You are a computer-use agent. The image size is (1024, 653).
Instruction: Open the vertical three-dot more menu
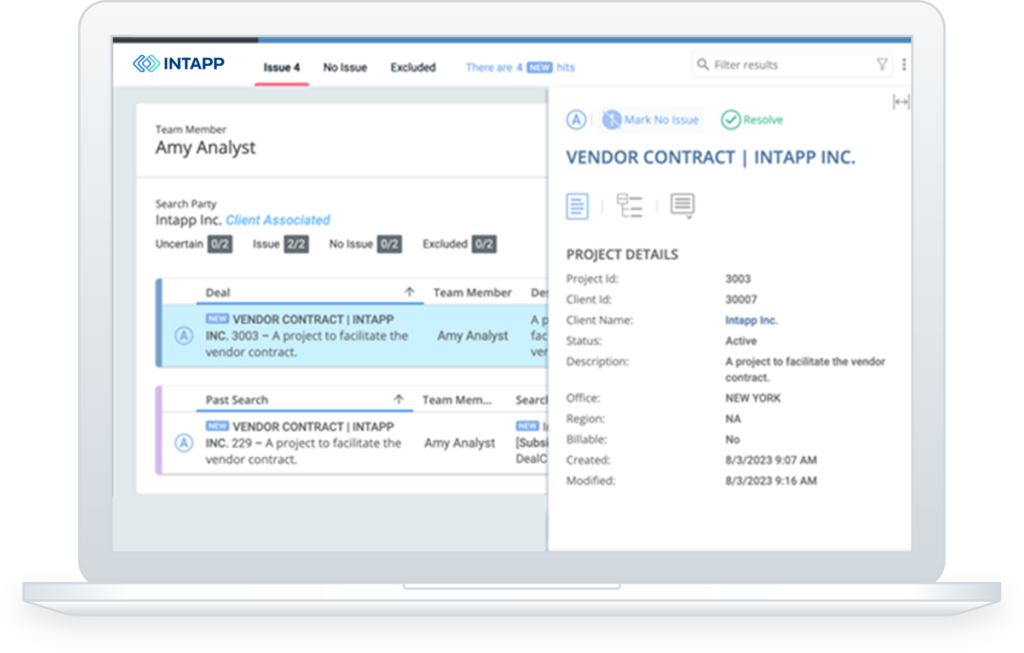click(x=904, y=64)
